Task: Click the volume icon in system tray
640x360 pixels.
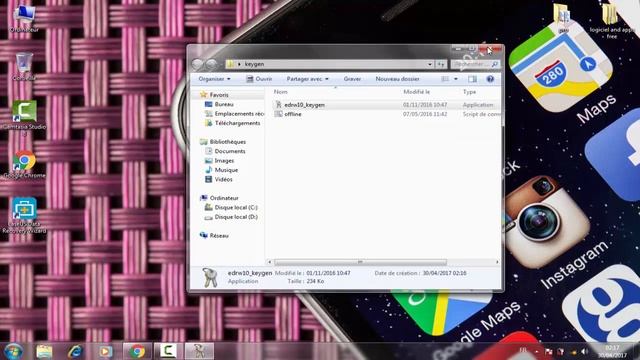Action: coord(584,351)
